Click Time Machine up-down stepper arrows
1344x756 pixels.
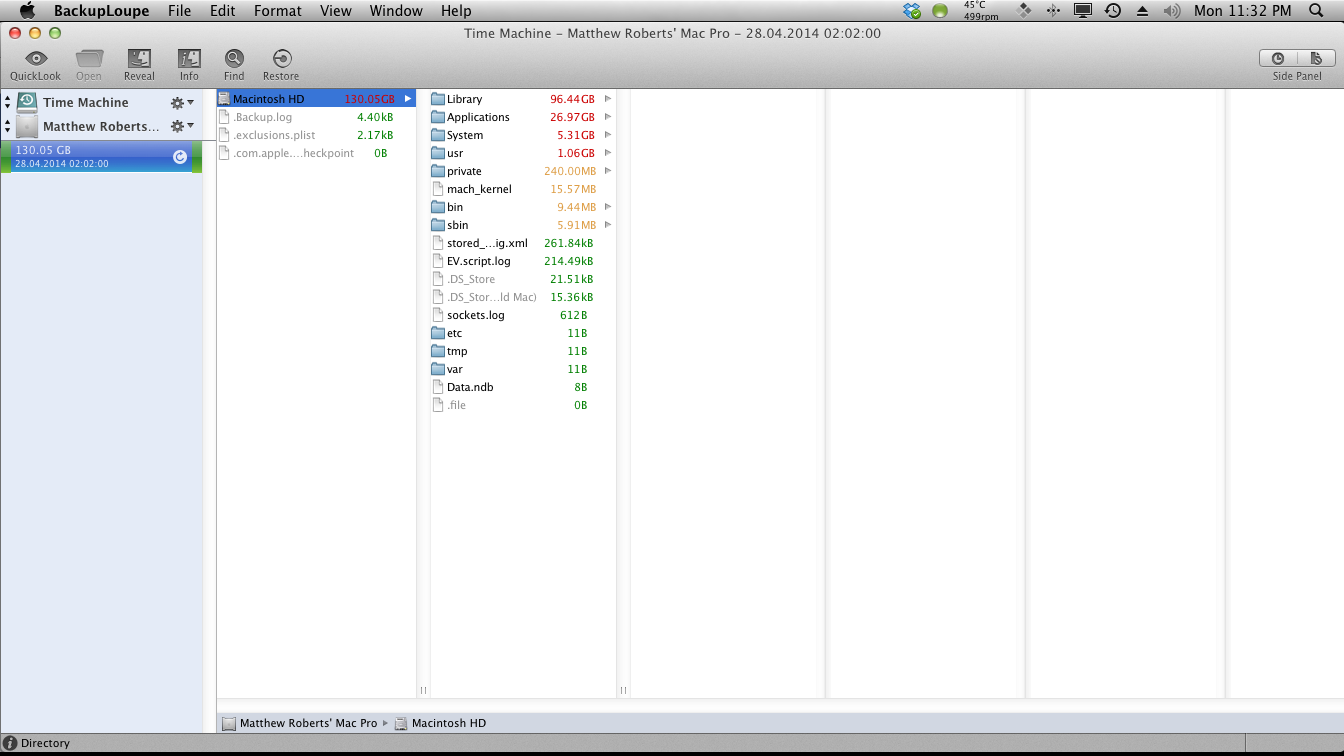pyautogui.click(x=7, y=102)
